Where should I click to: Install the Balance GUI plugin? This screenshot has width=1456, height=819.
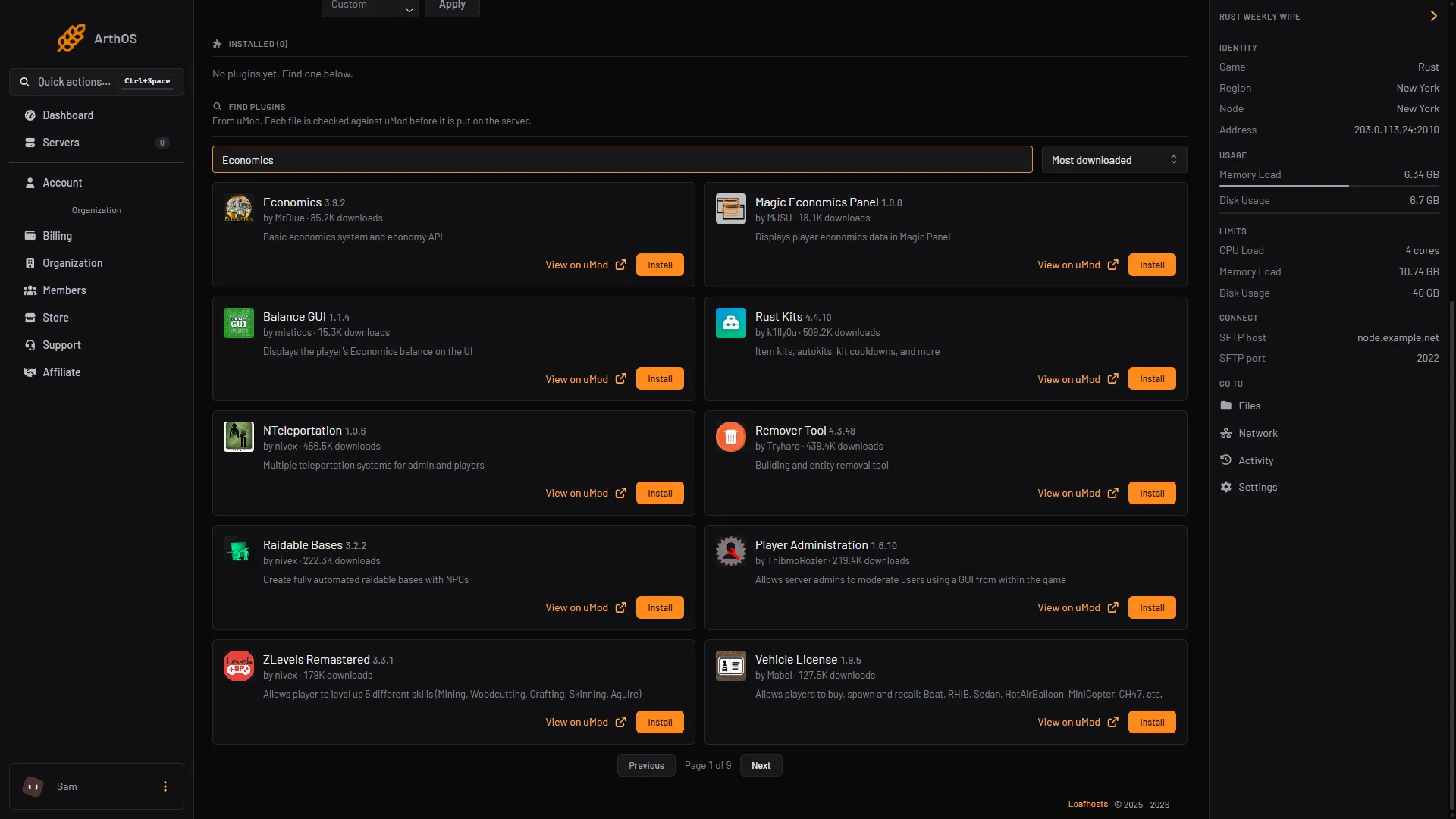pyautogui.click(x=660, y=379)
